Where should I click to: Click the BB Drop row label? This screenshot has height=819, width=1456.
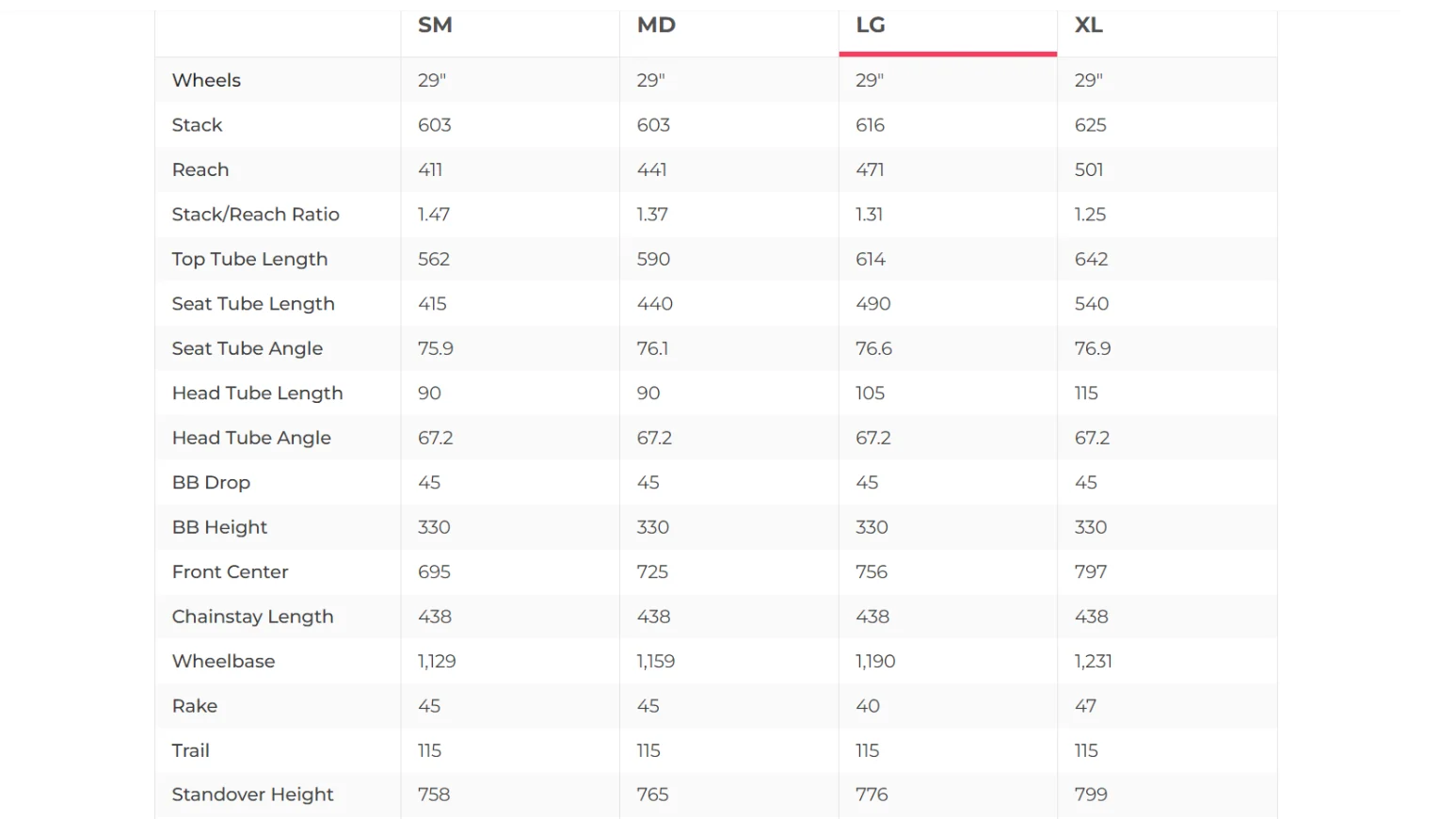click(211, 483)
